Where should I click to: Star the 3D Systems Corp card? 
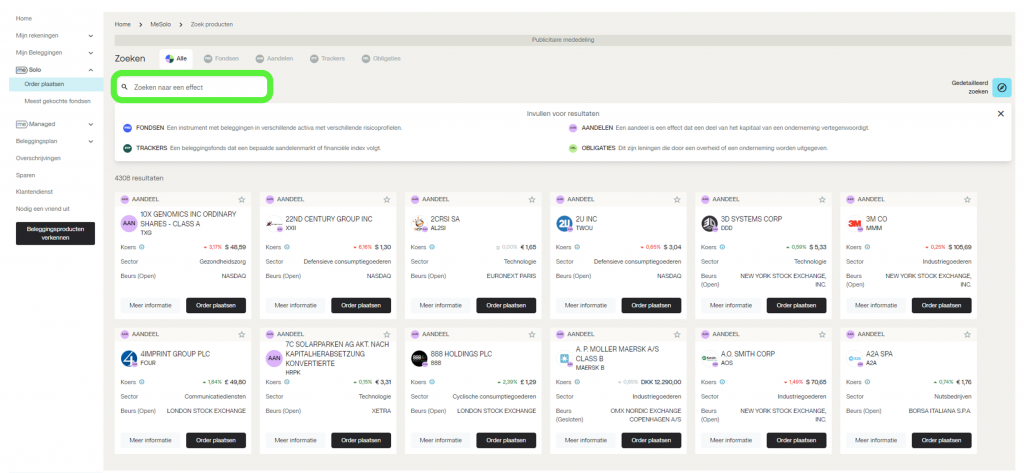click(822, 199)
